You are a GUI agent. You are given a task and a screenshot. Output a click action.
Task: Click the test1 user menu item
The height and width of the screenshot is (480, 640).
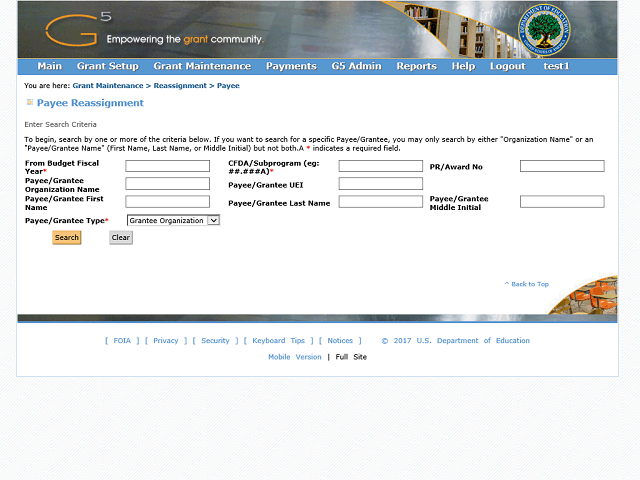pyautogui.click(x=556, y=66)
